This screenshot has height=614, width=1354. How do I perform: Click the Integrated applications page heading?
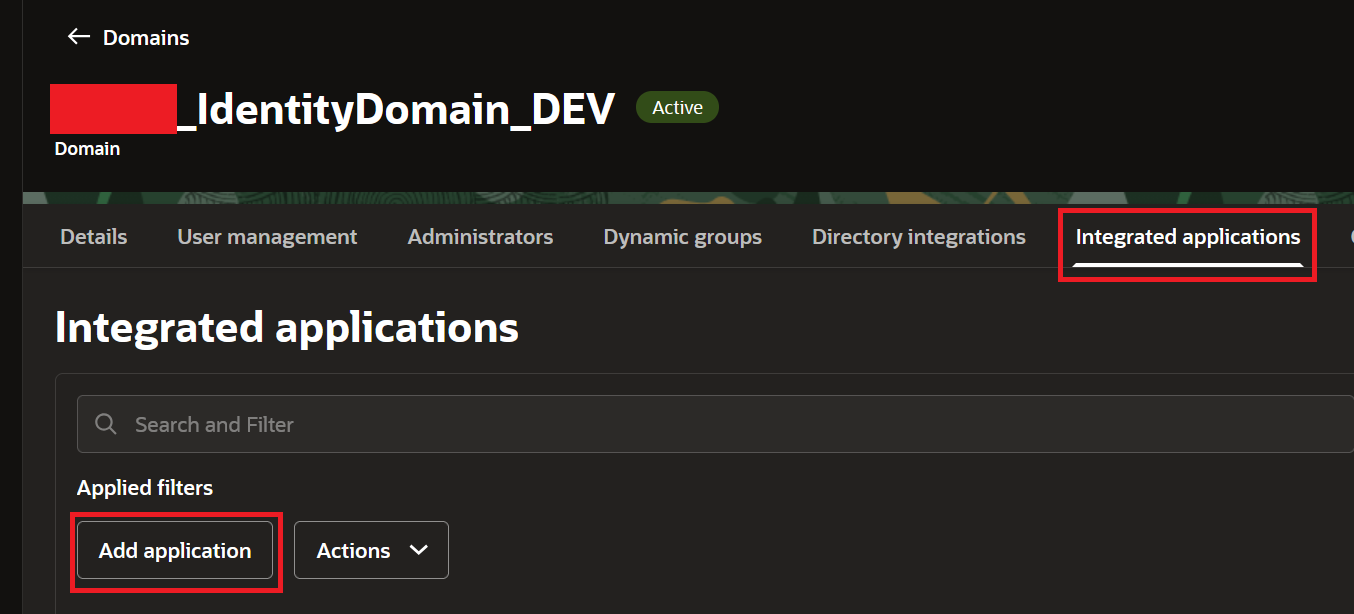pos(287,327)
